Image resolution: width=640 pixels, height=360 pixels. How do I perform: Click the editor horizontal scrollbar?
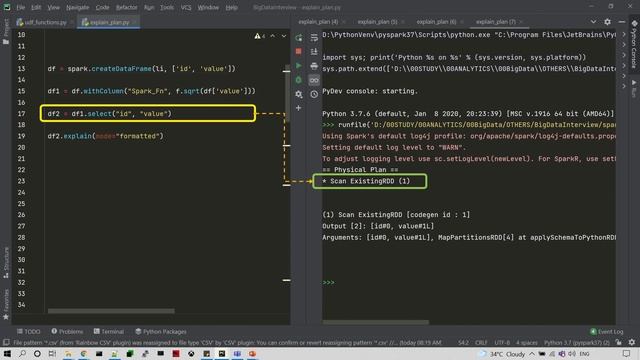(111, 311)
